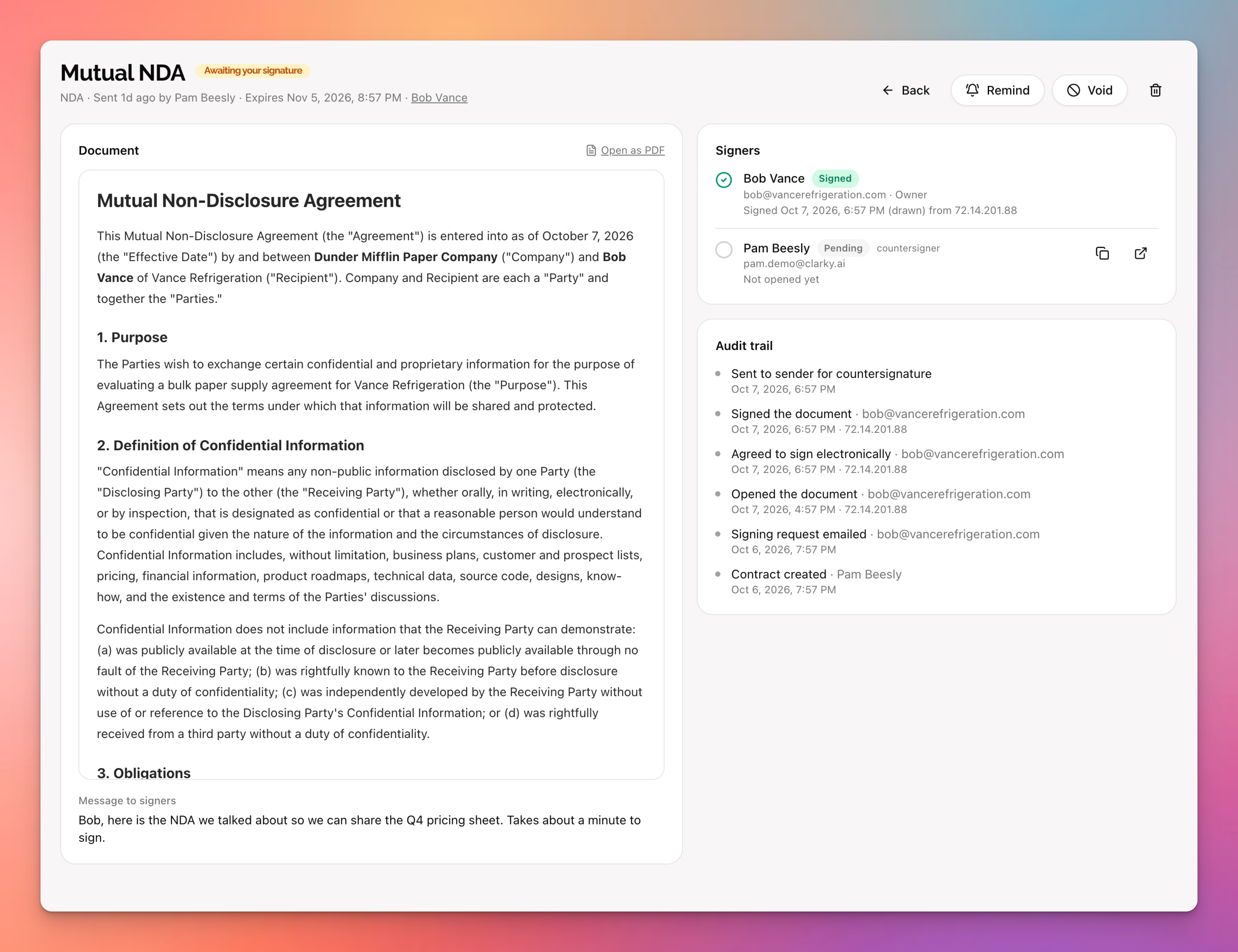Click the Signers panel heading

[738, 150]
